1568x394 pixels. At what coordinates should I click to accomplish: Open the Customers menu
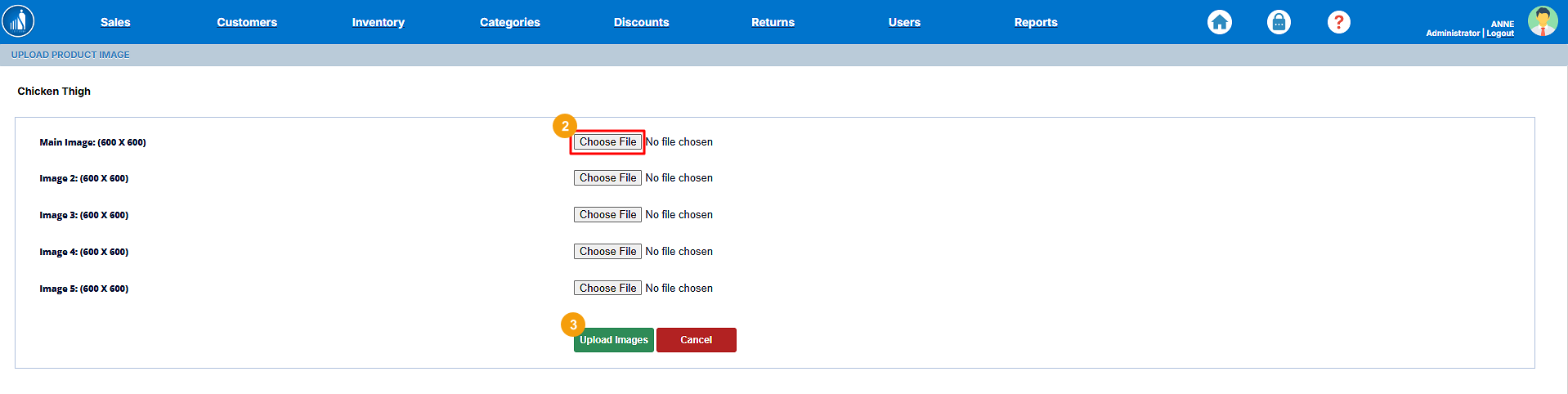(x=247, y=22)
